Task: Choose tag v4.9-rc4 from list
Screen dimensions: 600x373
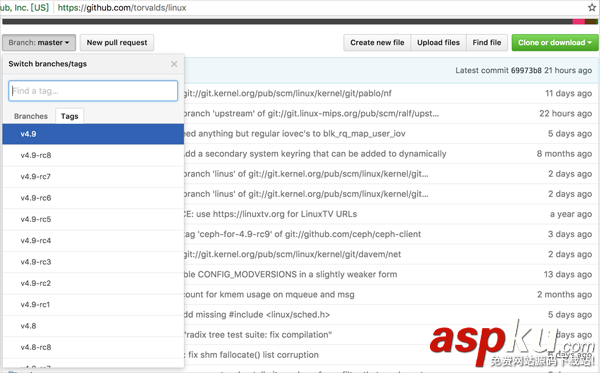Action: (93, 241)
